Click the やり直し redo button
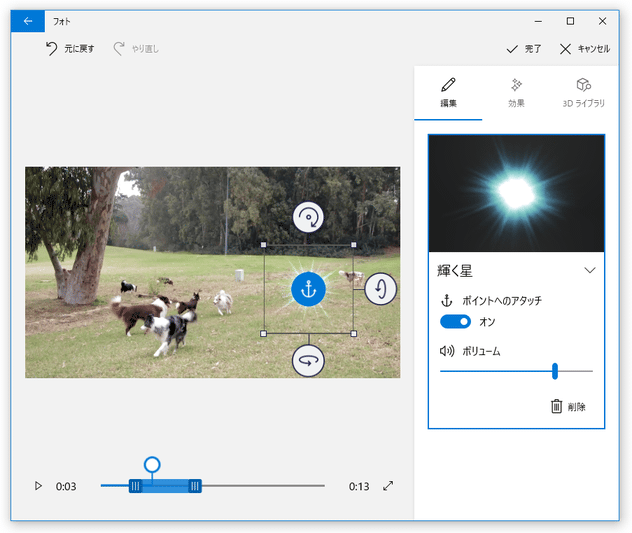 136,48
